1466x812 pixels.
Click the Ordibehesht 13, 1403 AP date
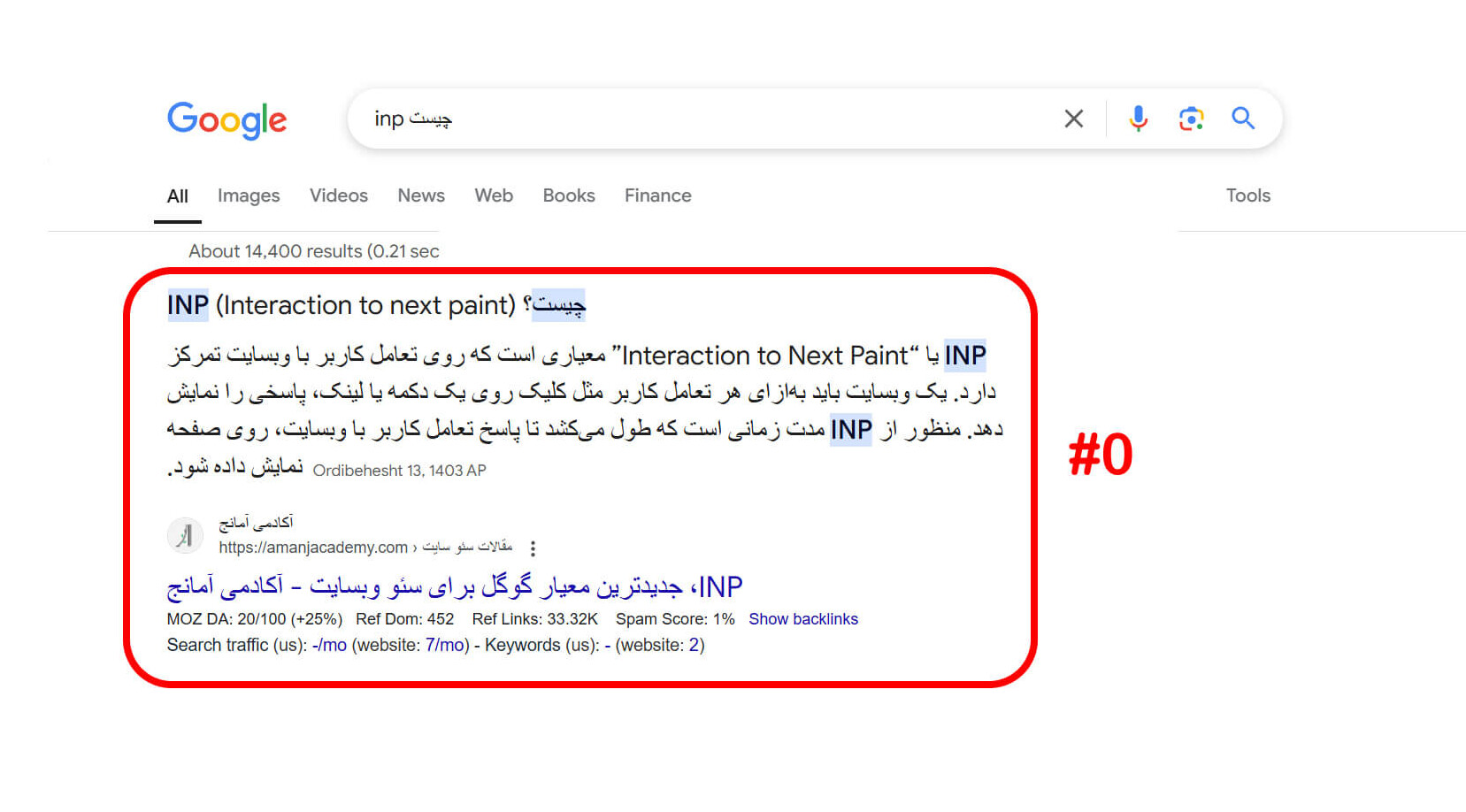[399, 471]
